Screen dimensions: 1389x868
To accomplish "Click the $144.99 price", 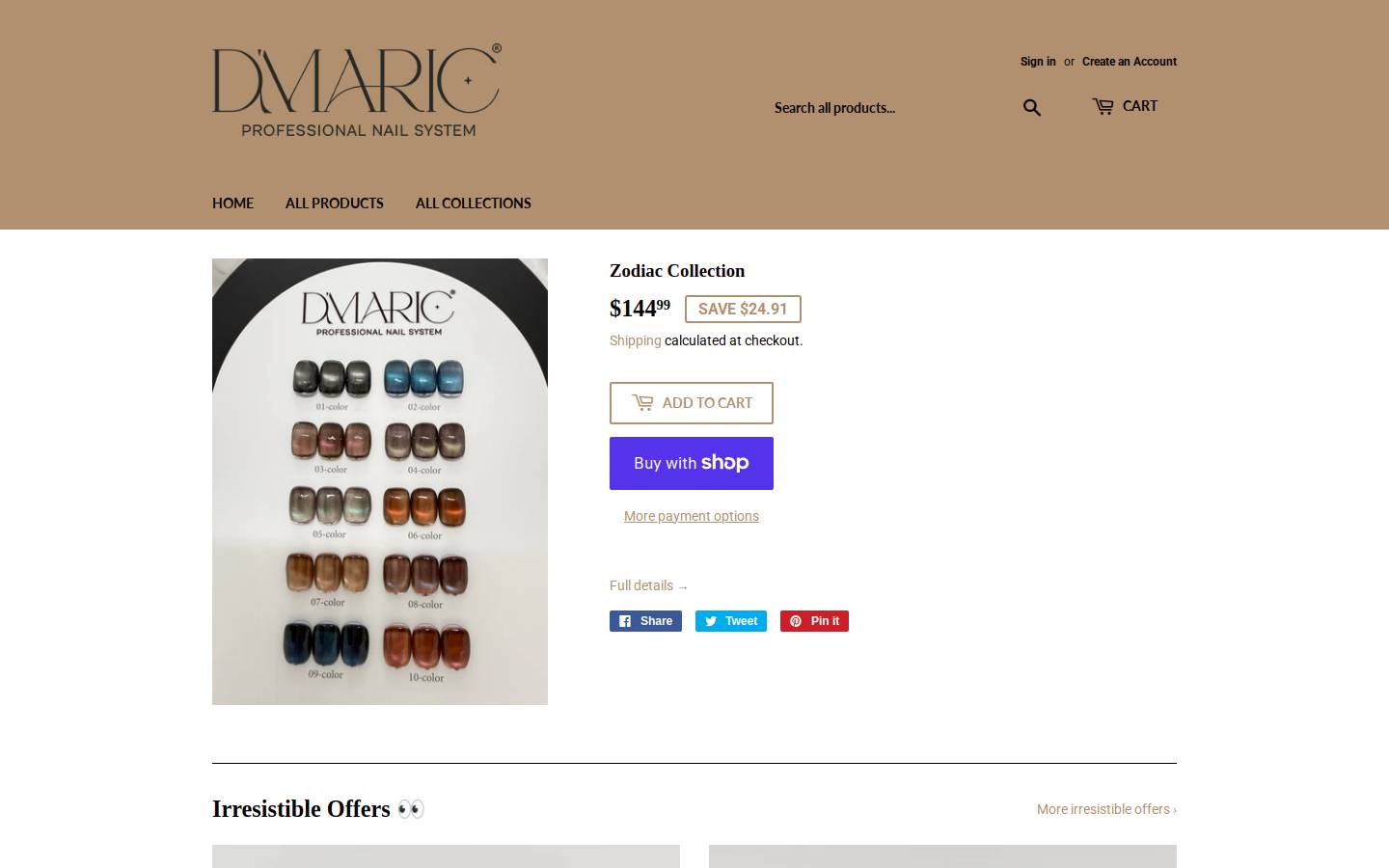I will tap(640, 309).
